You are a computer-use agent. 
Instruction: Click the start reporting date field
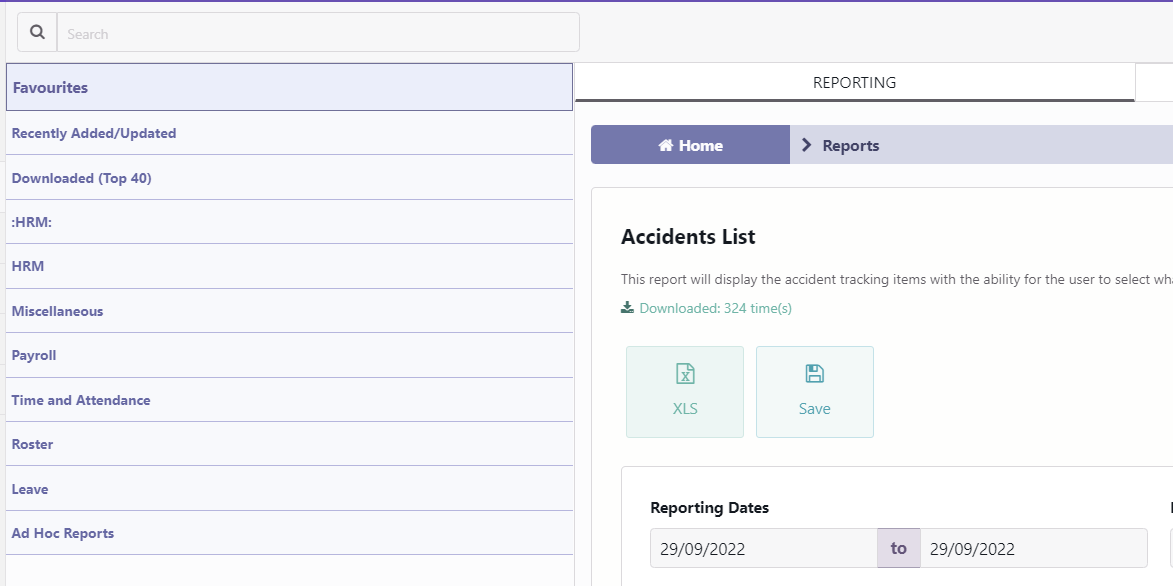765,548
